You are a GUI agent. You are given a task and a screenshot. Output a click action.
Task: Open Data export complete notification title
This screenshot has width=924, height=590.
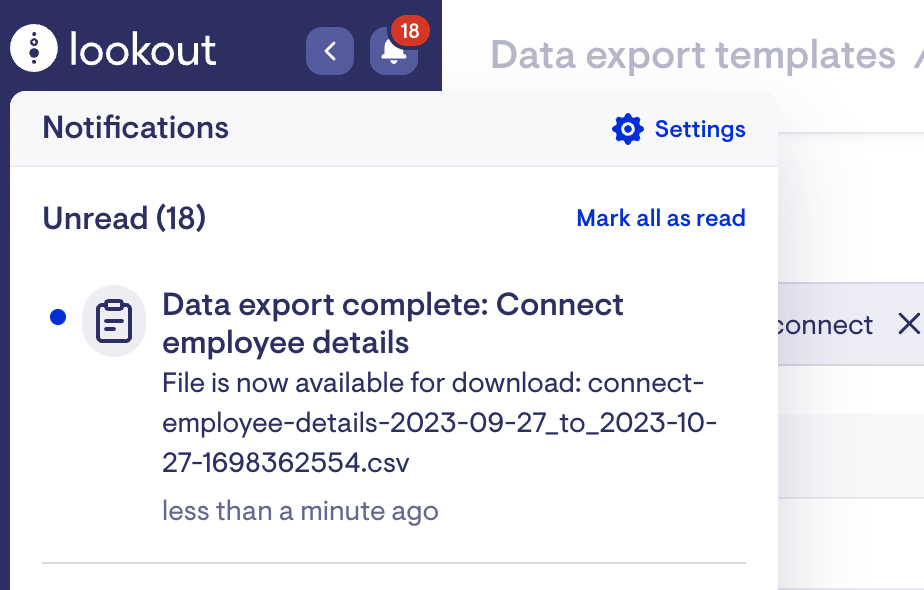pyautogui.click(x=392, y=324)
